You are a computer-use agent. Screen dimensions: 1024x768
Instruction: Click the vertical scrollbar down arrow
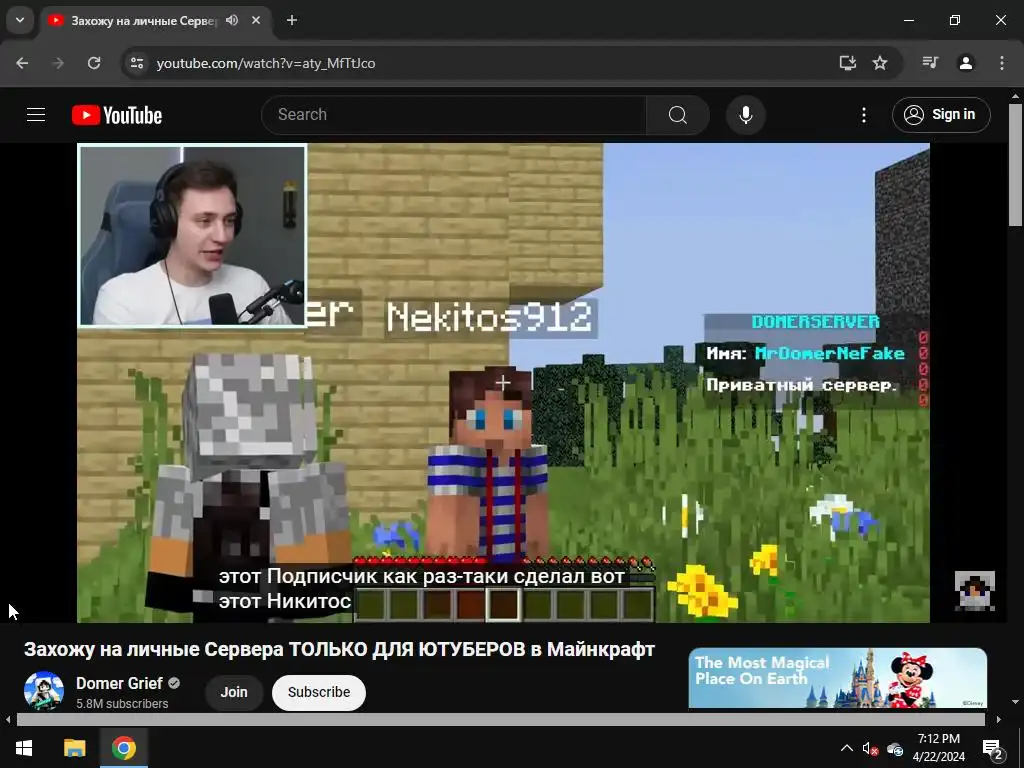point(1015,703)
